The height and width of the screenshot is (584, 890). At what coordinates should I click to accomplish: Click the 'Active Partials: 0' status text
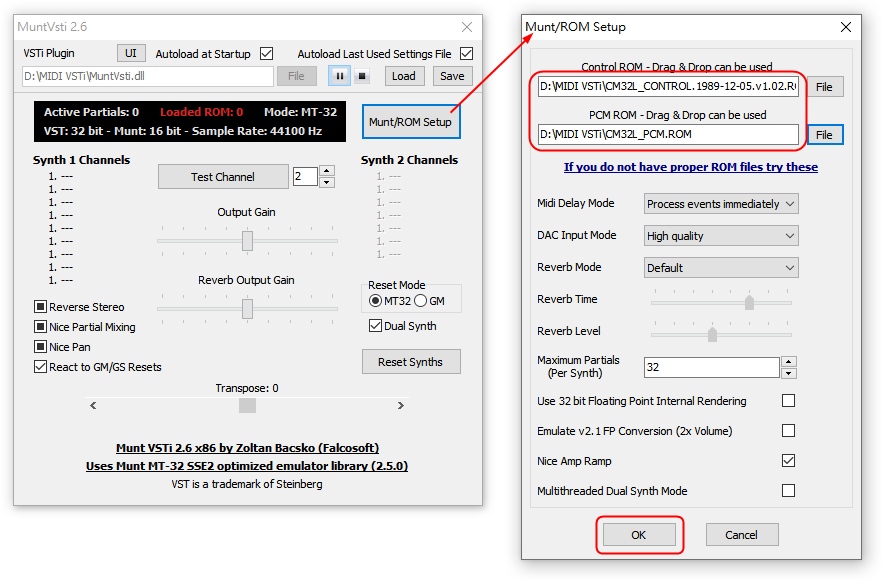pyautogui.click(x=91, y=112)
